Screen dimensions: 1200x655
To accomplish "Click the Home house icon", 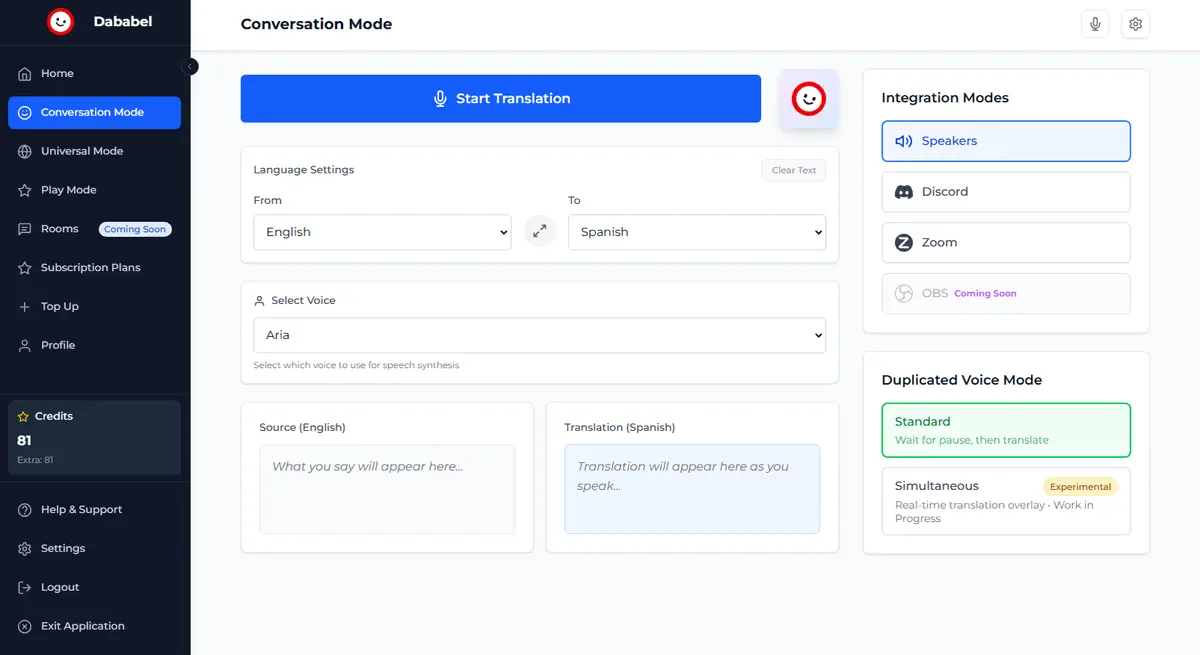I will click(25, 74).
